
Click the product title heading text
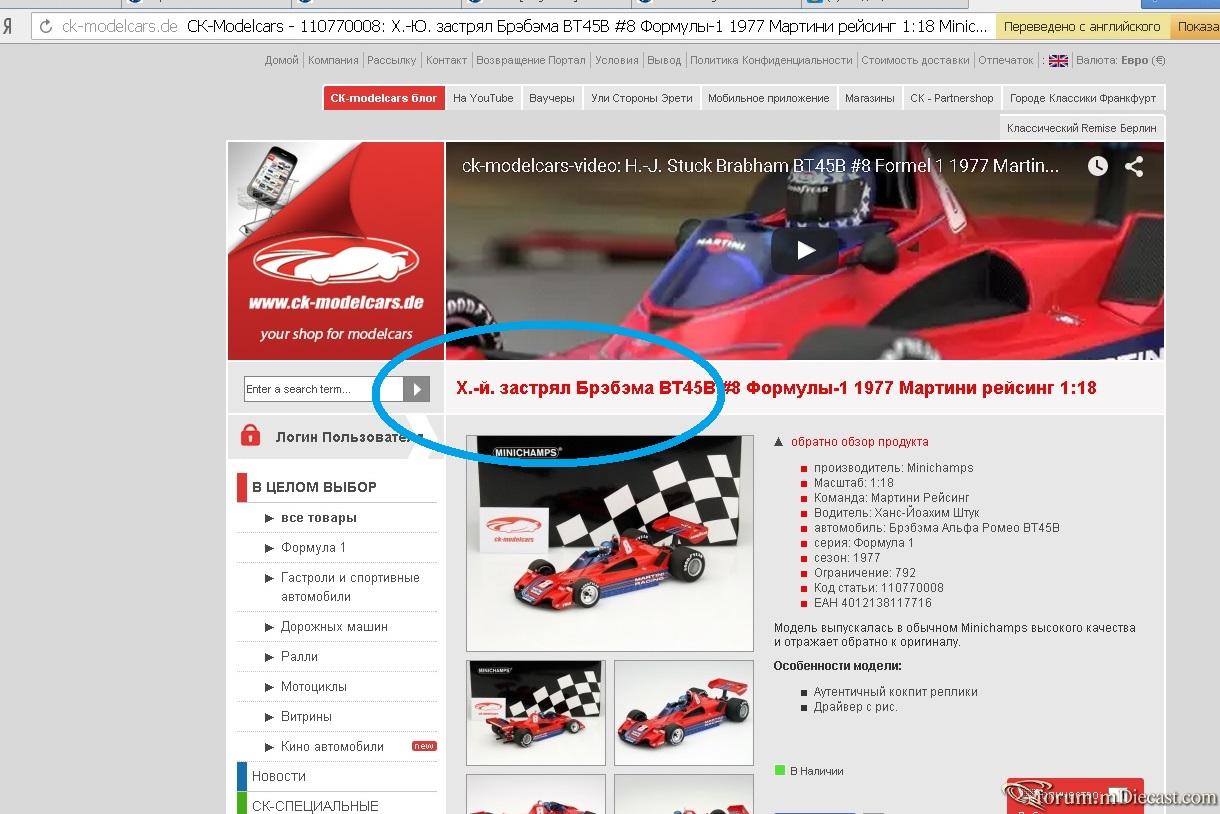point(776,388)
